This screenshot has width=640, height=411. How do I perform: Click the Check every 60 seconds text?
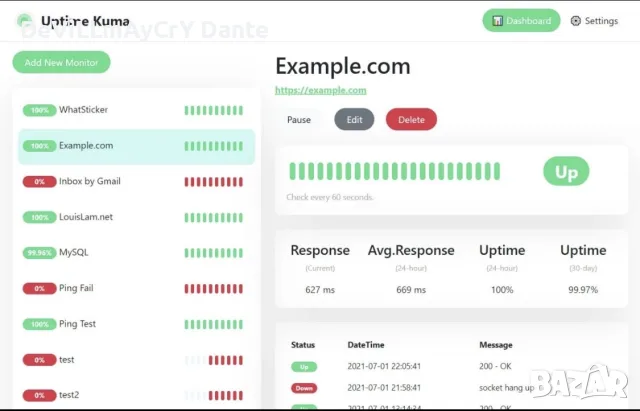coord(330,197)
